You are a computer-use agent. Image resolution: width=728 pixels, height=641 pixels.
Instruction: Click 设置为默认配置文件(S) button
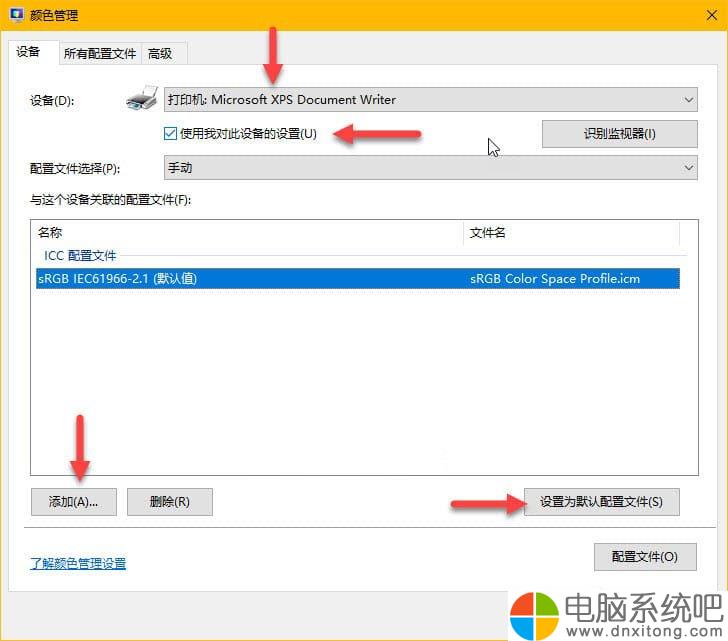tap(601, 502)
